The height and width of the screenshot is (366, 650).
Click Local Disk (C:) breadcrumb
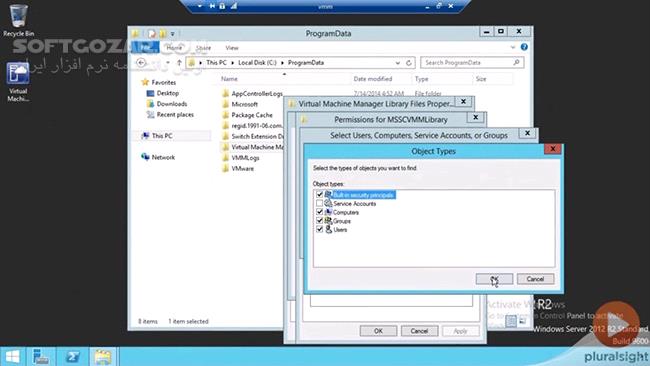[x=257, y=63]
